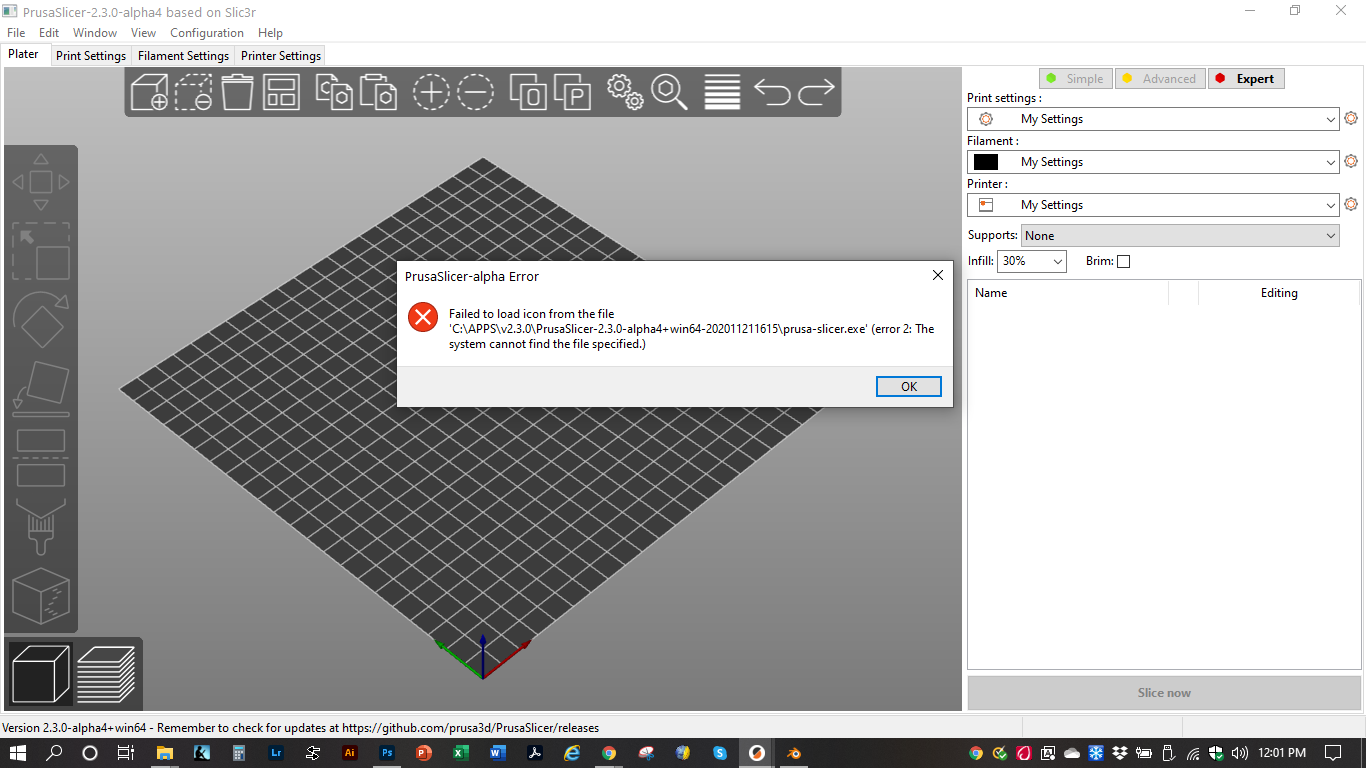The image size is (1366, 768).
Task: Select the Add object tool
Action: click(148, 92)
